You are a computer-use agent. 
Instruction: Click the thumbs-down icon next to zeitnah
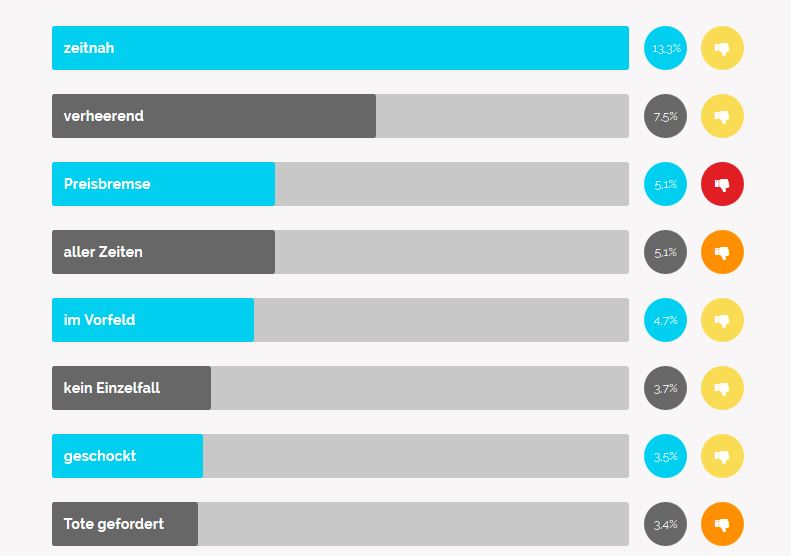pyautogui.click(x=722, y=48)
